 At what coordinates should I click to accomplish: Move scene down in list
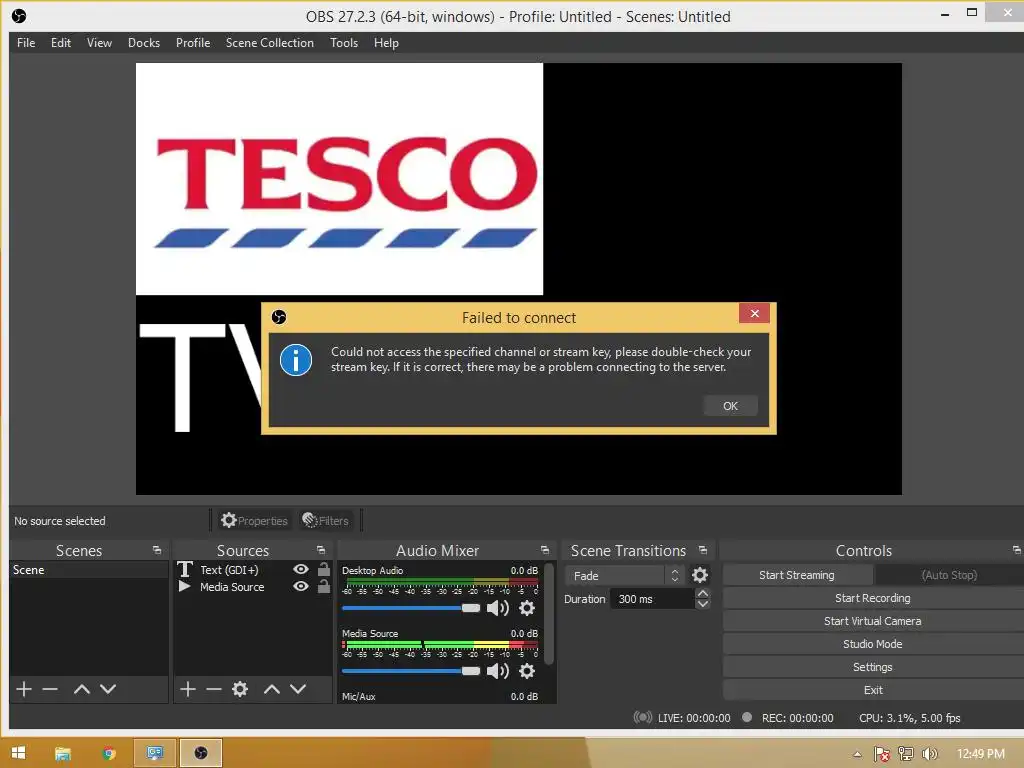pos(108,688)
